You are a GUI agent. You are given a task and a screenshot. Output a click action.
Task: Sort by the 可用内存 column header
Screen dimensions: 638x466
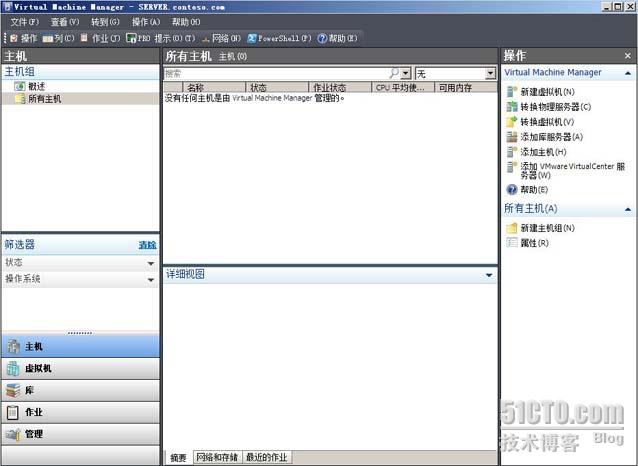click(465, 87)
